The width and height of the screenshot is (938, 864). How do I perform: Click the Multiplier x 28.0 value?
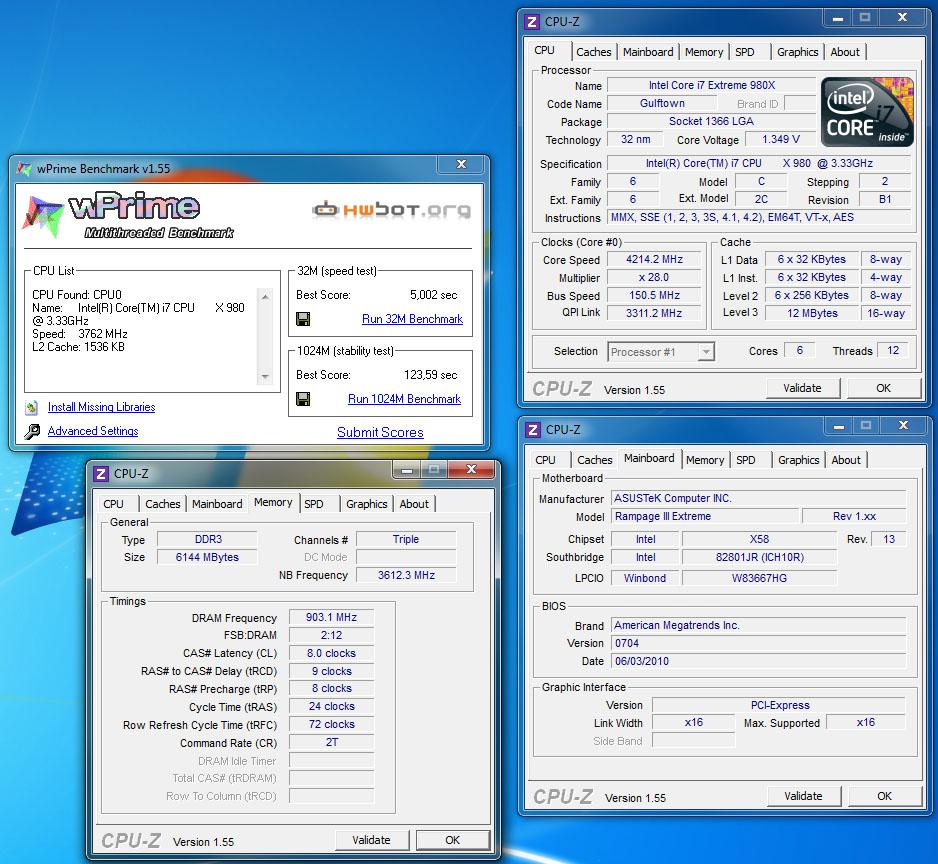point(654,277)
